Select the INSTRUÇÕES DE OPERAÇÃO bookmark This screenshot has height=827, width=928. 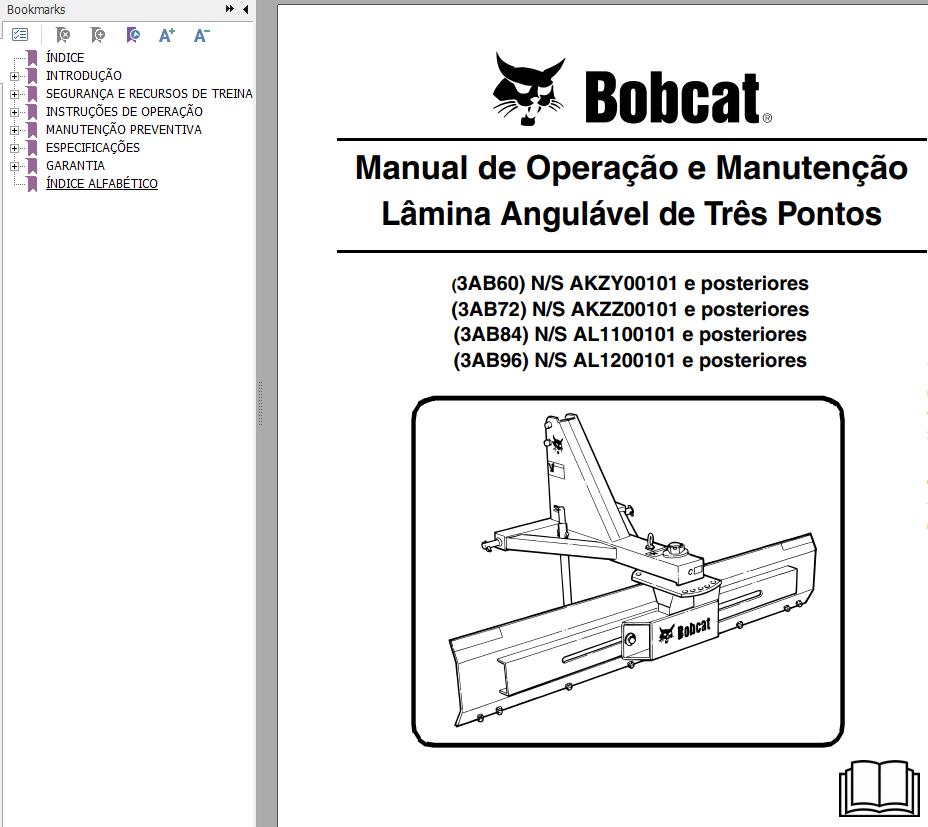124,112
